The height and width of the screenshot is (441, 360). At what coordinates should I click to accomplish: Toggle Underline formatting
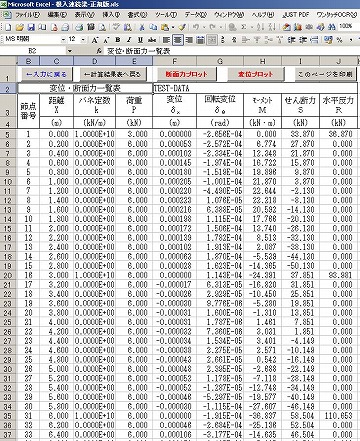click(140, 40)
